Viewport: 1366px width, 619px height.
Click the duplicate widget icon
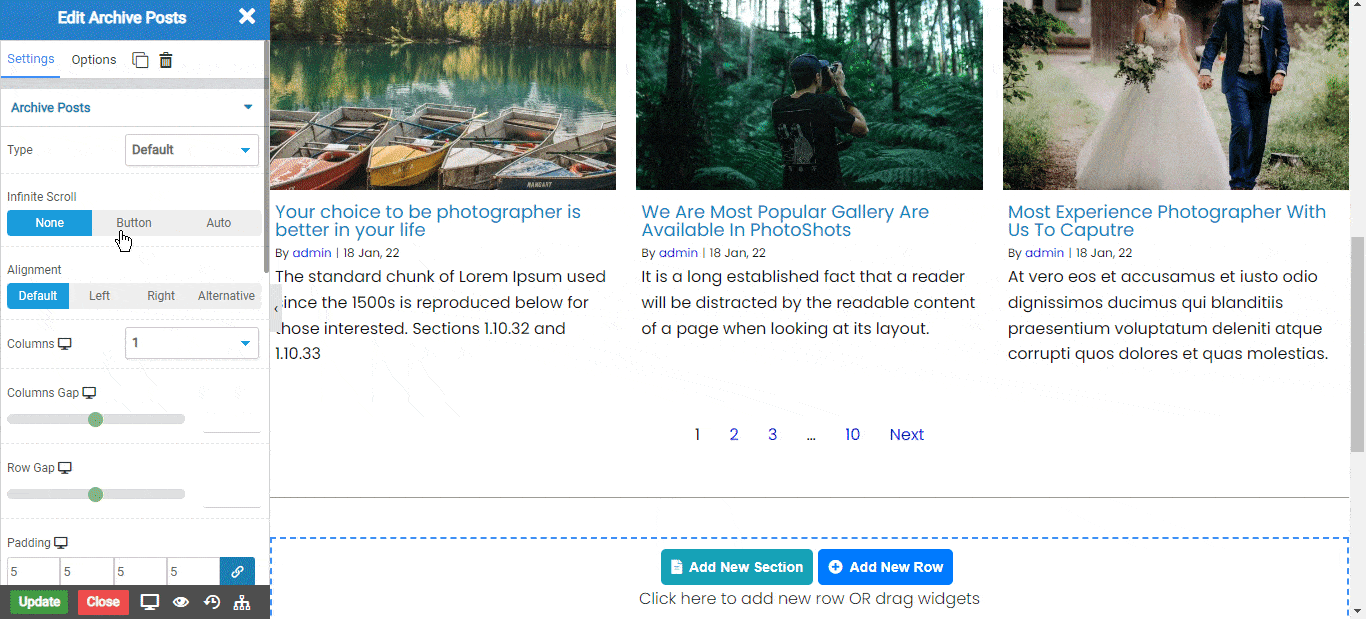tap(141, 60)
